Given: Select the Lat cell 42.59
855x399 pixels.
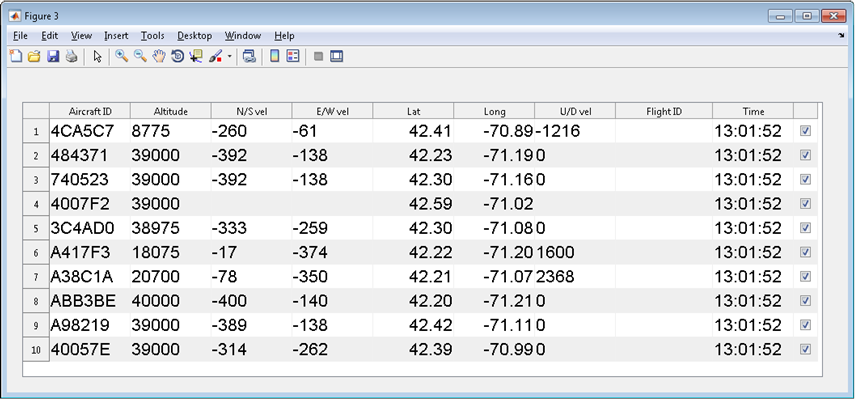Looking at the screenshot, I should tap(413, 203).
